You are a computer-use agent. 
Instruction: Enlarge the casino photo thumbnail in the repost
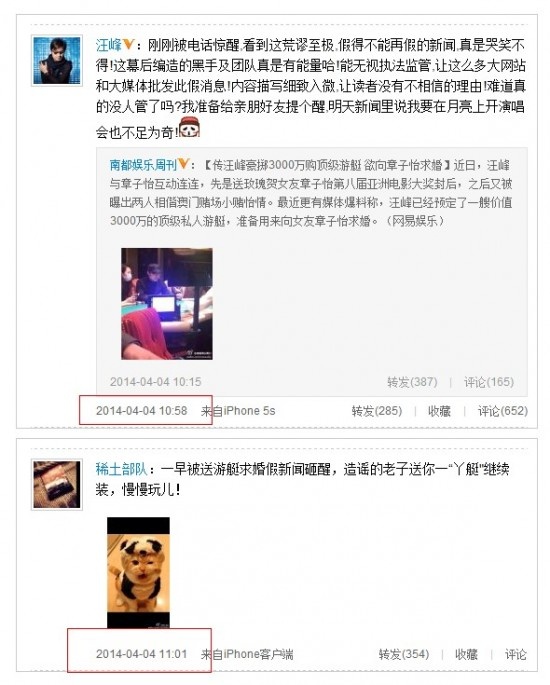167,304
